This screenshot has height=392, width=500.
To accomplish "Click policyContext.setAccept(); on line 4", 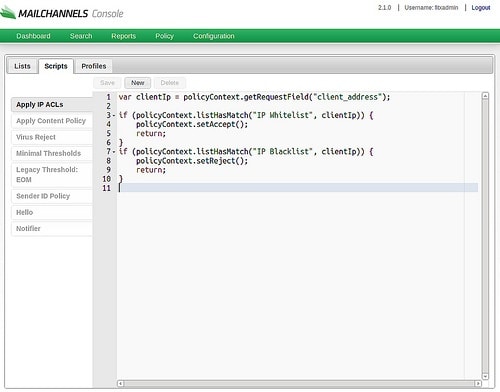I will (x=192, y=124).
